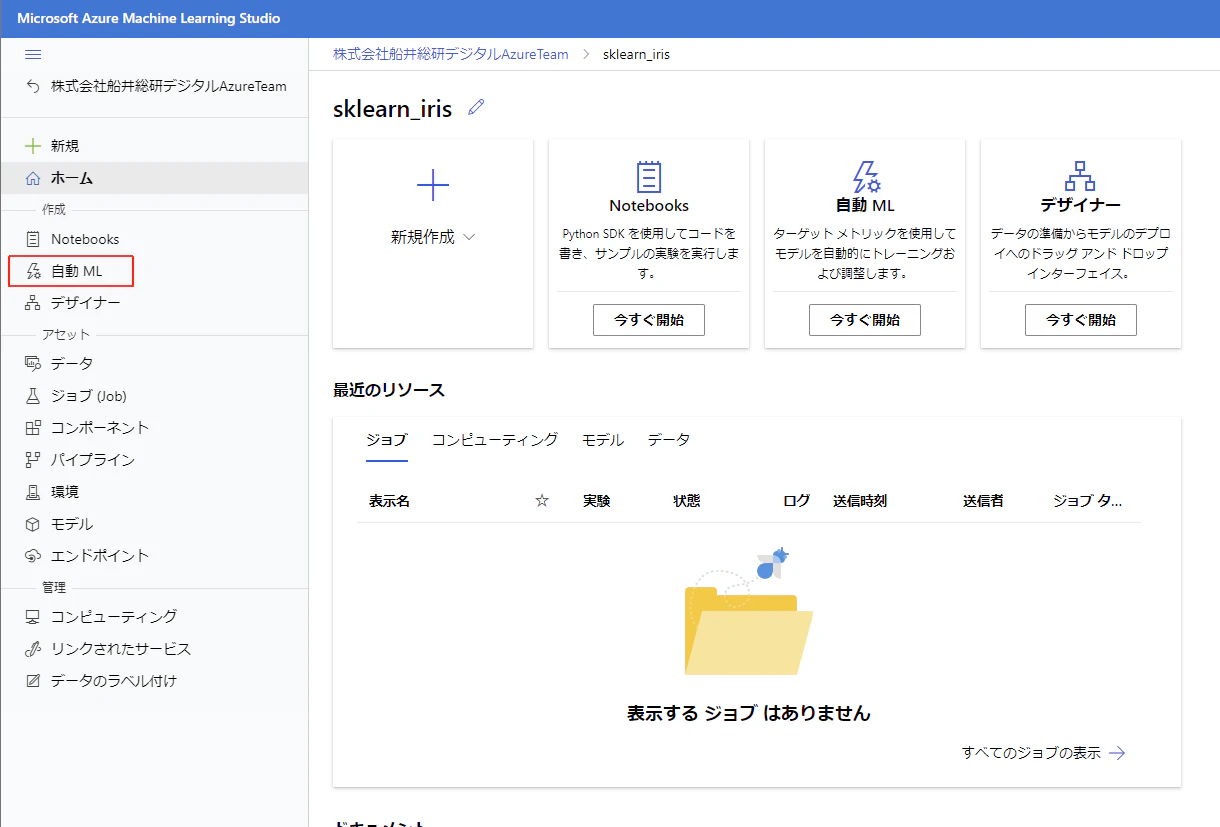Viewport: 1220px width, 827px height.
Task: Click the Microsoft Azure Machine Learning Studio title
Action: 149,18
